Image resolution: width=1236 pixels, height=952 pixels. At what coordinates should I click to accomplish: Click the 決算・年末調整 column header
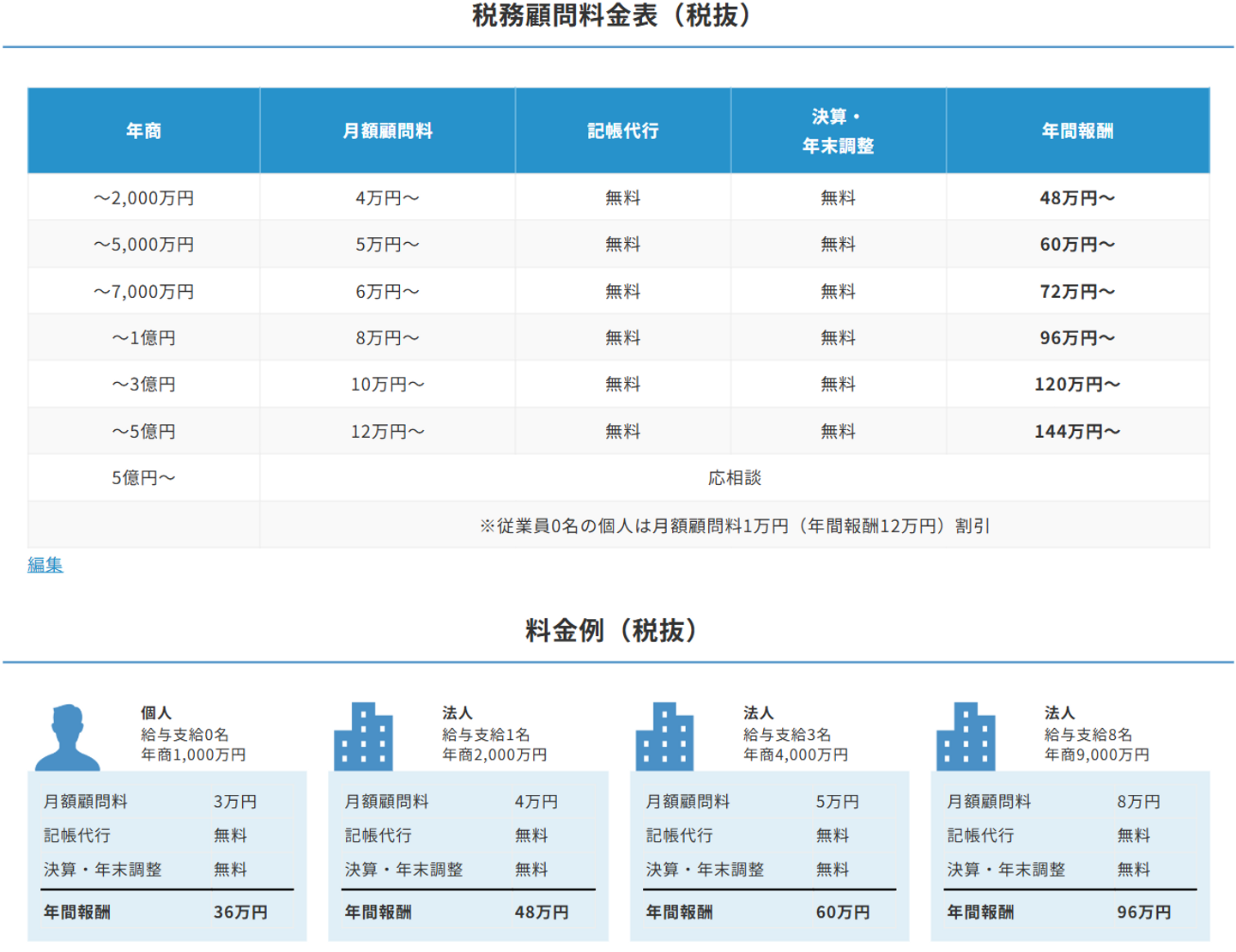(x=839, y=130)
